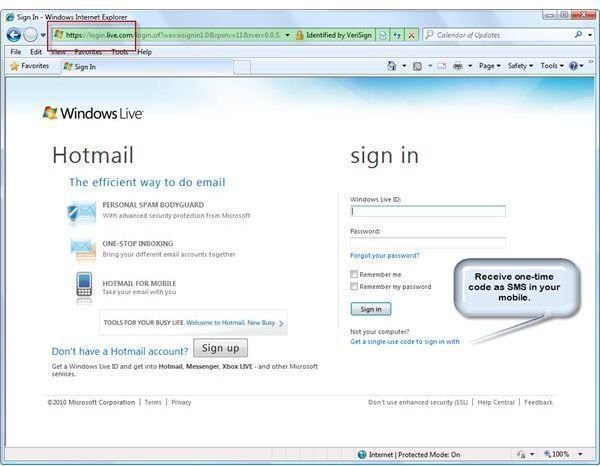This screenshot has width=600, height=466.
Task: Open a new tab with the blank tab button
Action: (x=242, y=67)
